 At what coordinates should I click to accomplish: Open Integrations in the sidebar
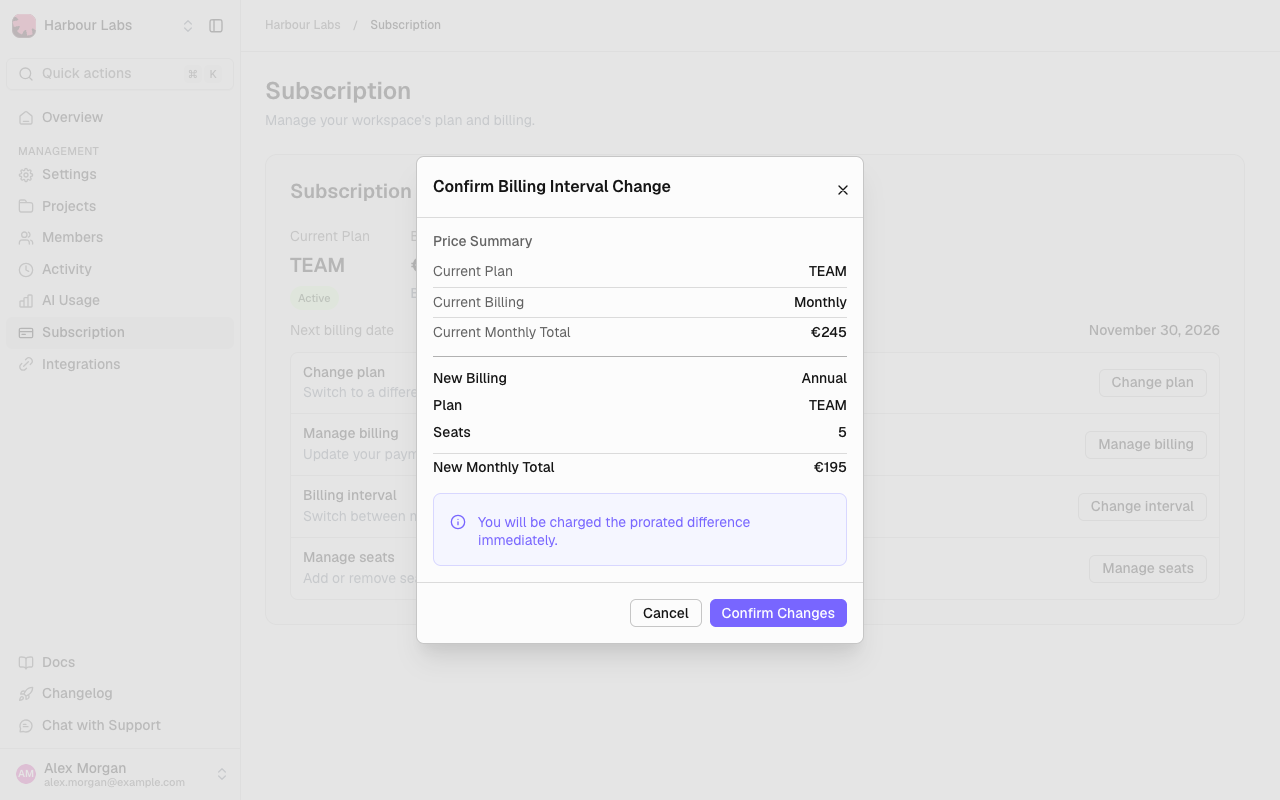click(120, 364)
